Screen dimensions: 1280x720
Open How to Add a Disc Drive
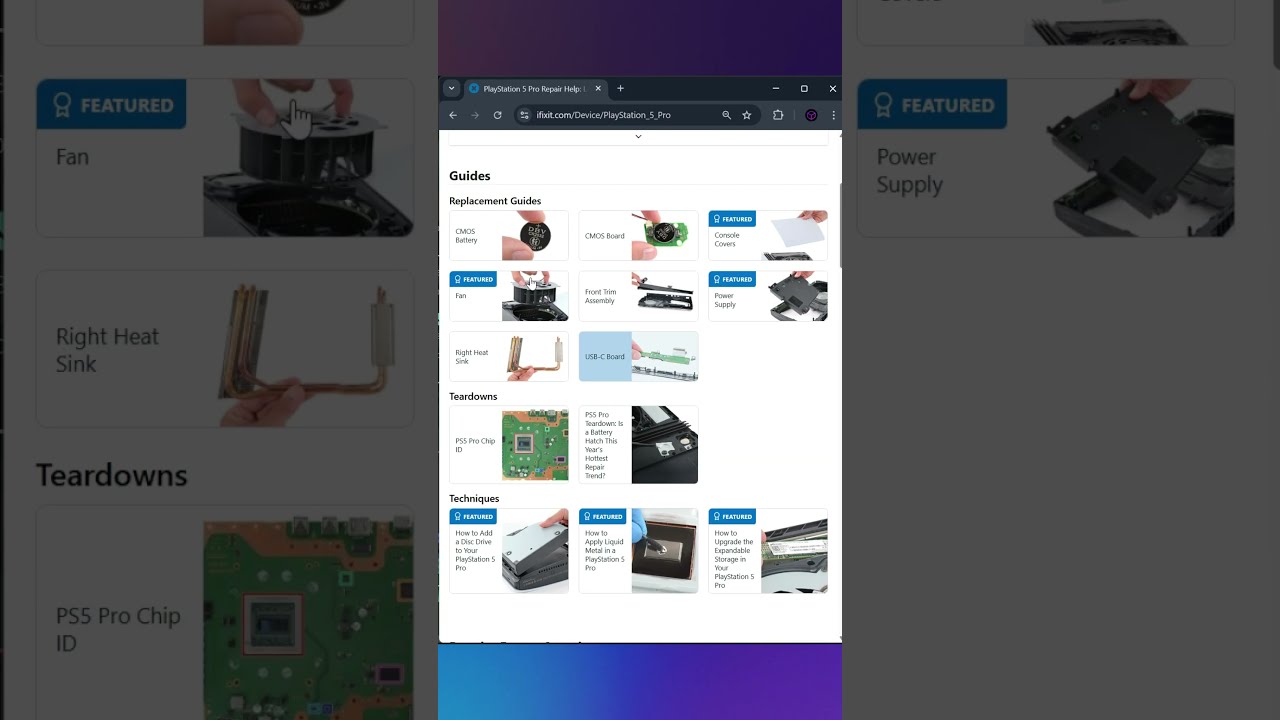(508, 551)
